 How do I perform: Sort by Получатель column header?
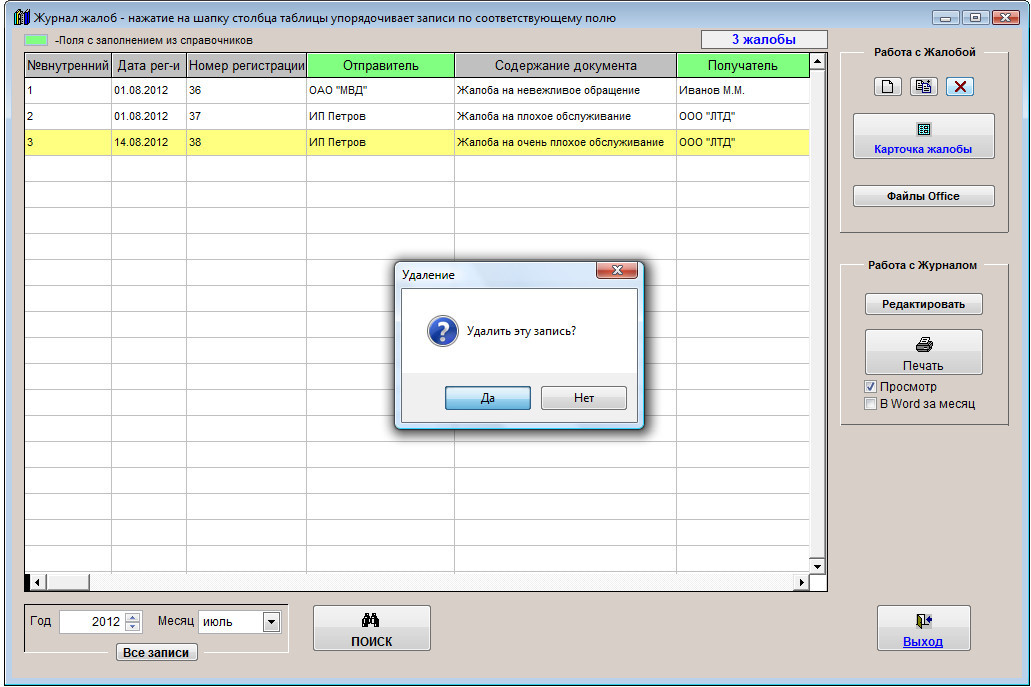click(742, 66)
